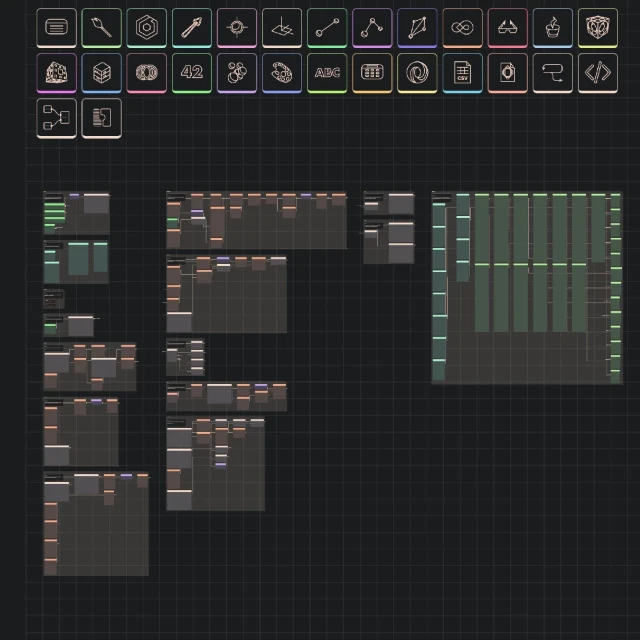Open the 3D glasses icon
This screenshot has width=640, height=640.
click(x=508, y=28)
